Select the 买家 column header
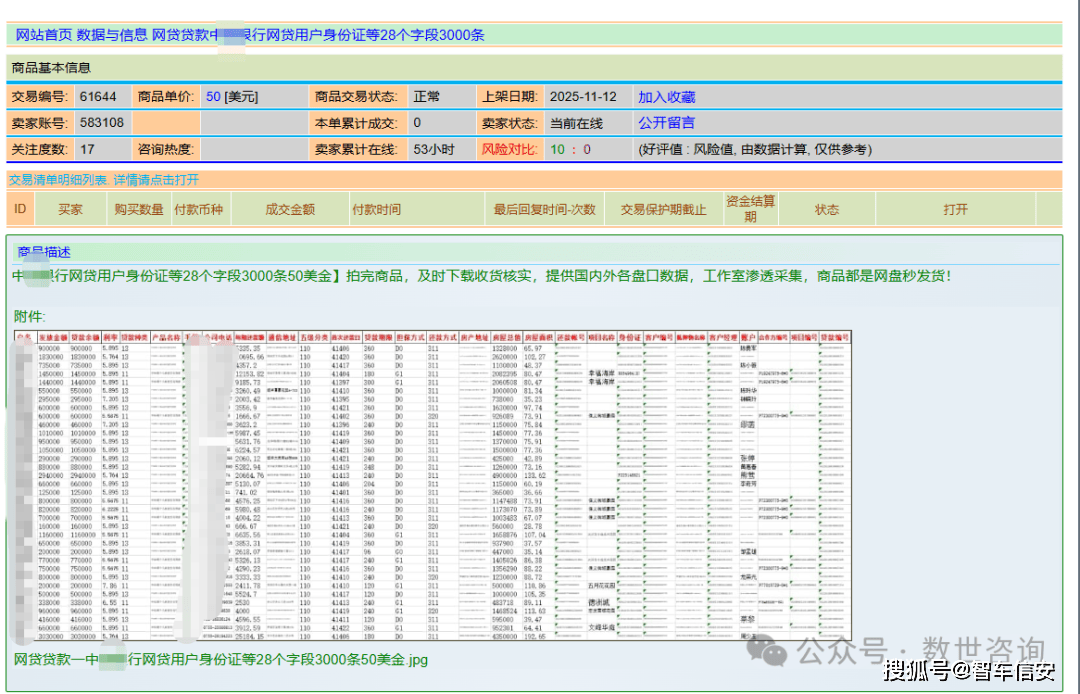Image resolution: width=1080 pixels, height=694 pixels. (70, 209)
